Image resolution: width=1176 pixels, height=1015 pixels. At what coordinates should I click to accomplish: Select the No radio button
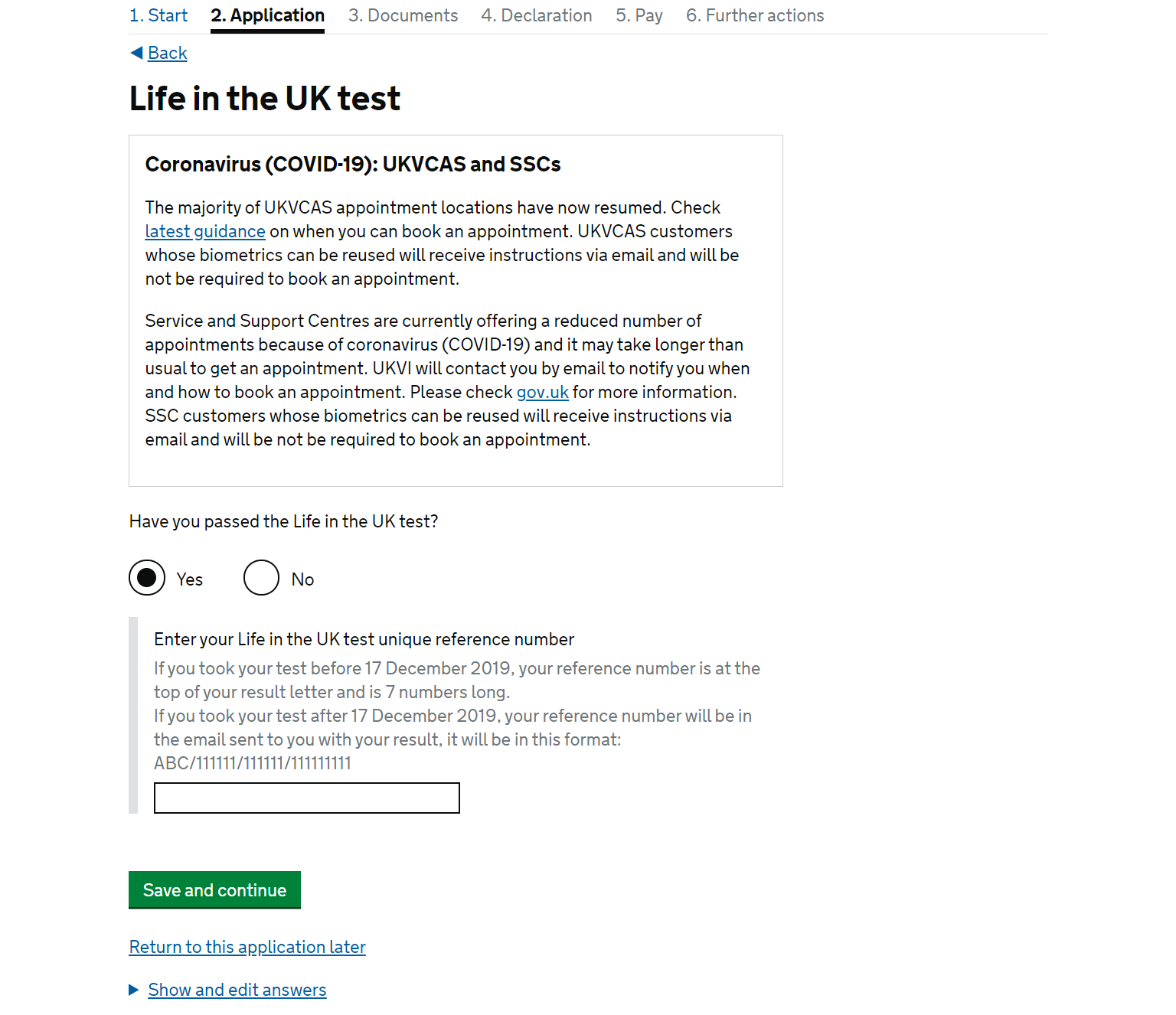(x=261, y=578)
